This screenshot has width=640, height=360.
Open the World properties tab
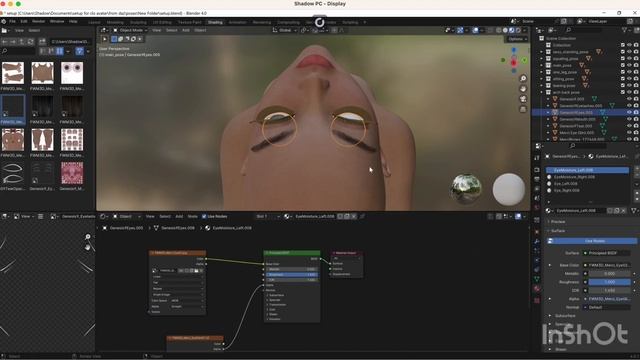click(x=537, y=208)
